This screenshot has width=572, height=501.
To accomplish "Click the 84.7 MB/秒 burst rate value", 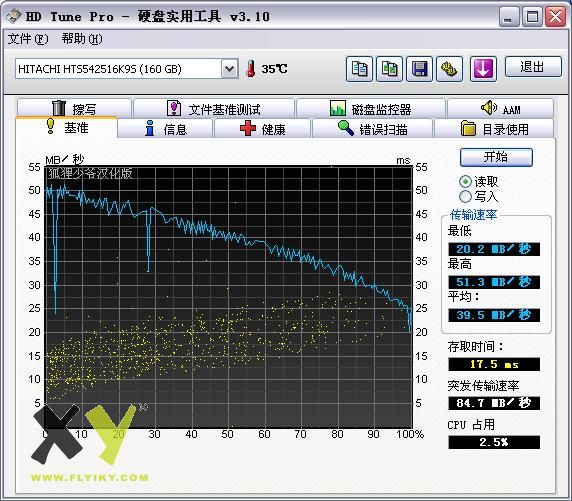I will [x=494, y=403].
